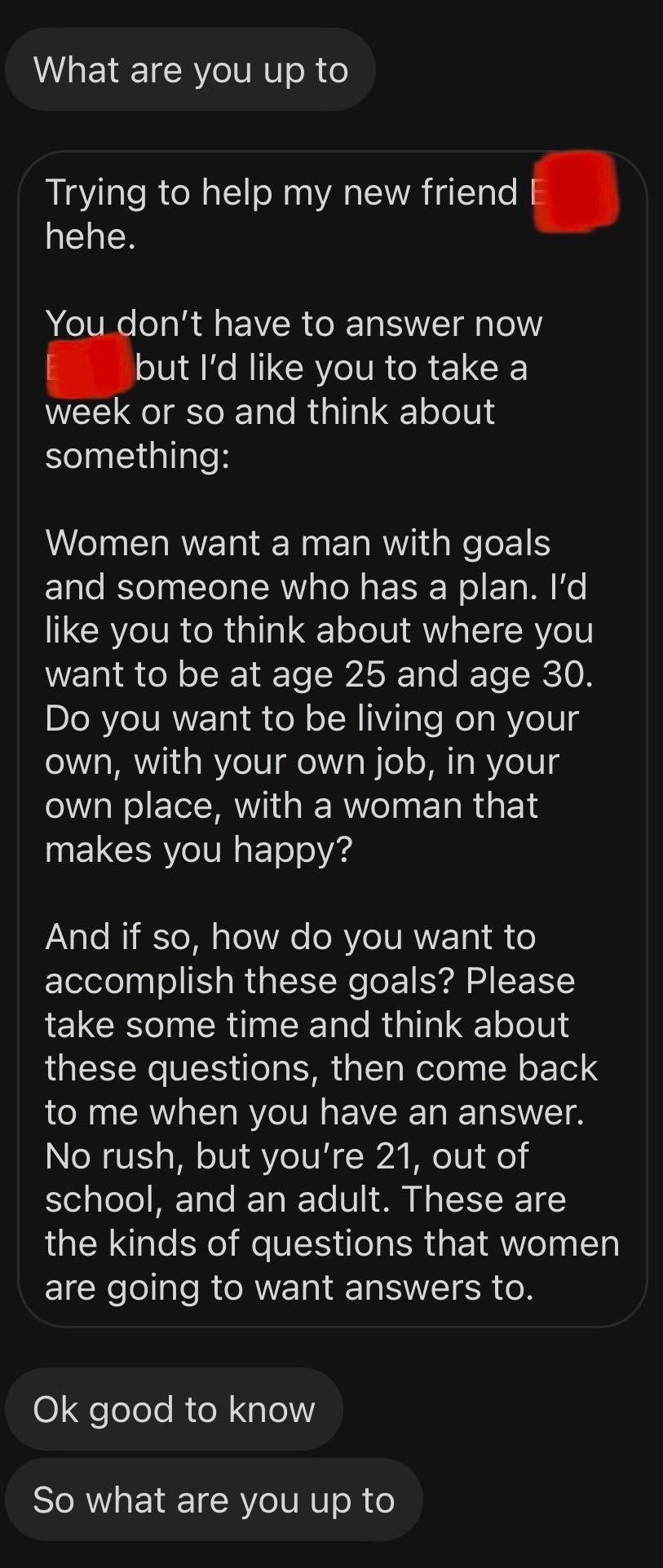Screen dimensions: 663x1568
Task: Click the text "makes you happy?"
Action: coord(199,850)
